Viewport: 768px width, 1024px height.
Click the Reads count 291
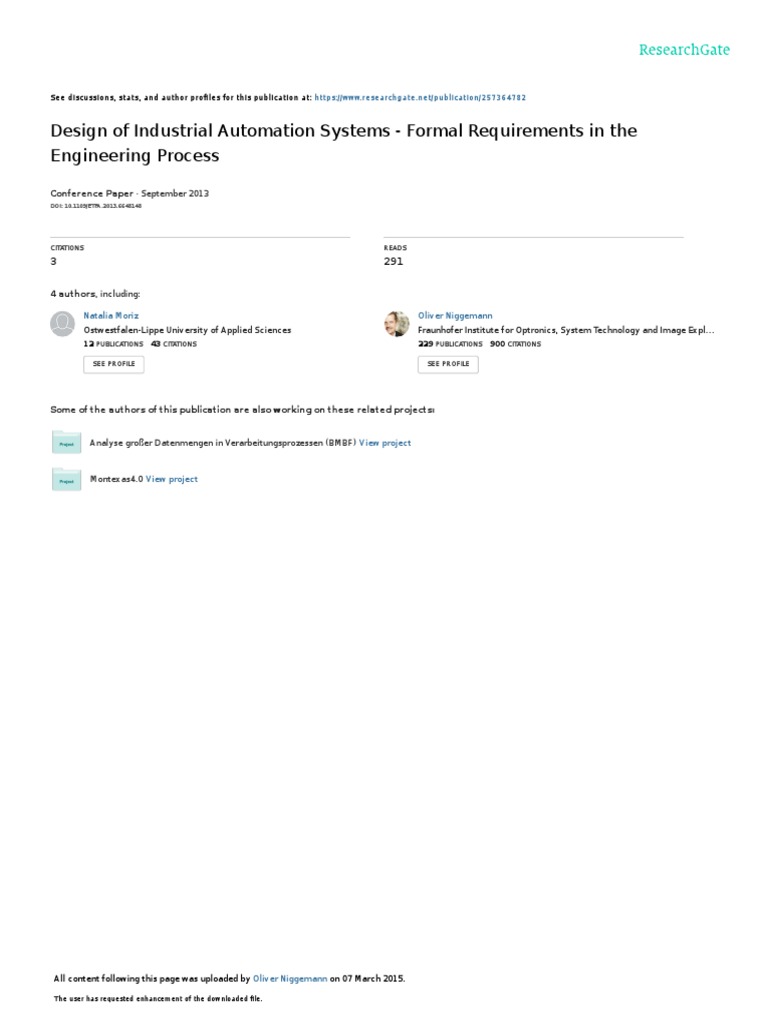[x=393, y=261]
